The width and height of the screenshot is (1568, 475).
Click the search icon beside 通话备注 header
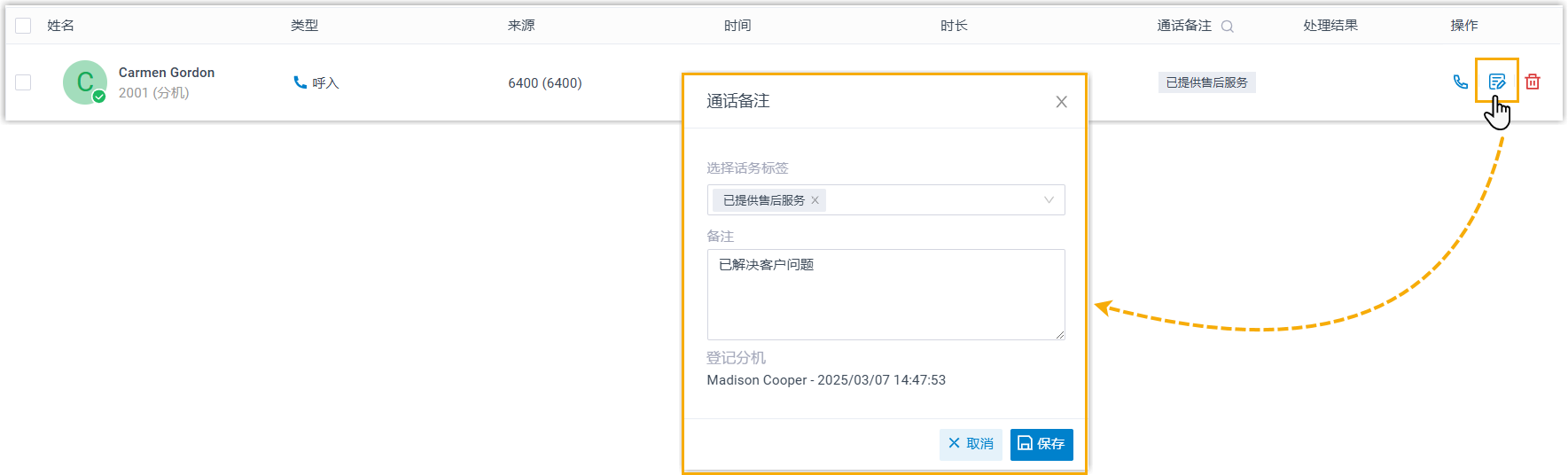pyautogui.click(x=1227, y=27)
